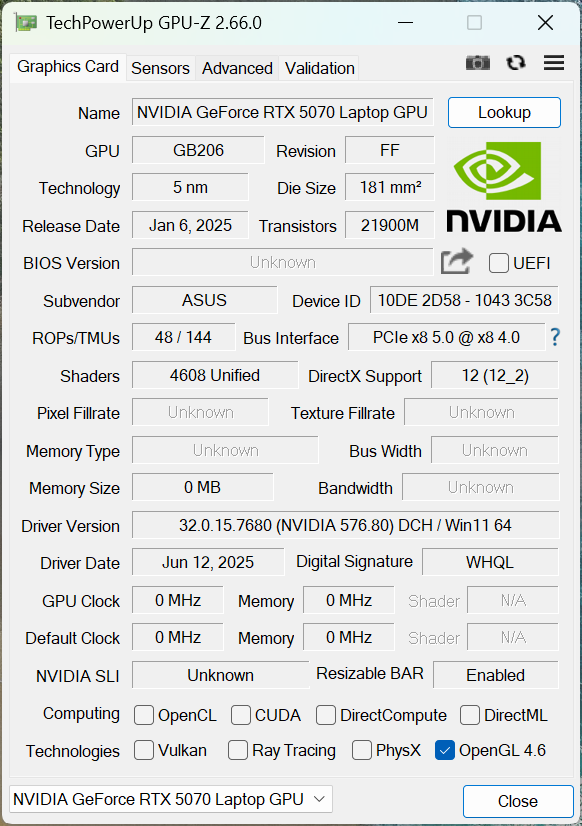Viewport: 582px width, 826px height.
Task: Uncheck the OpenGL 4.6 checkbox
Action: [445, 750]
